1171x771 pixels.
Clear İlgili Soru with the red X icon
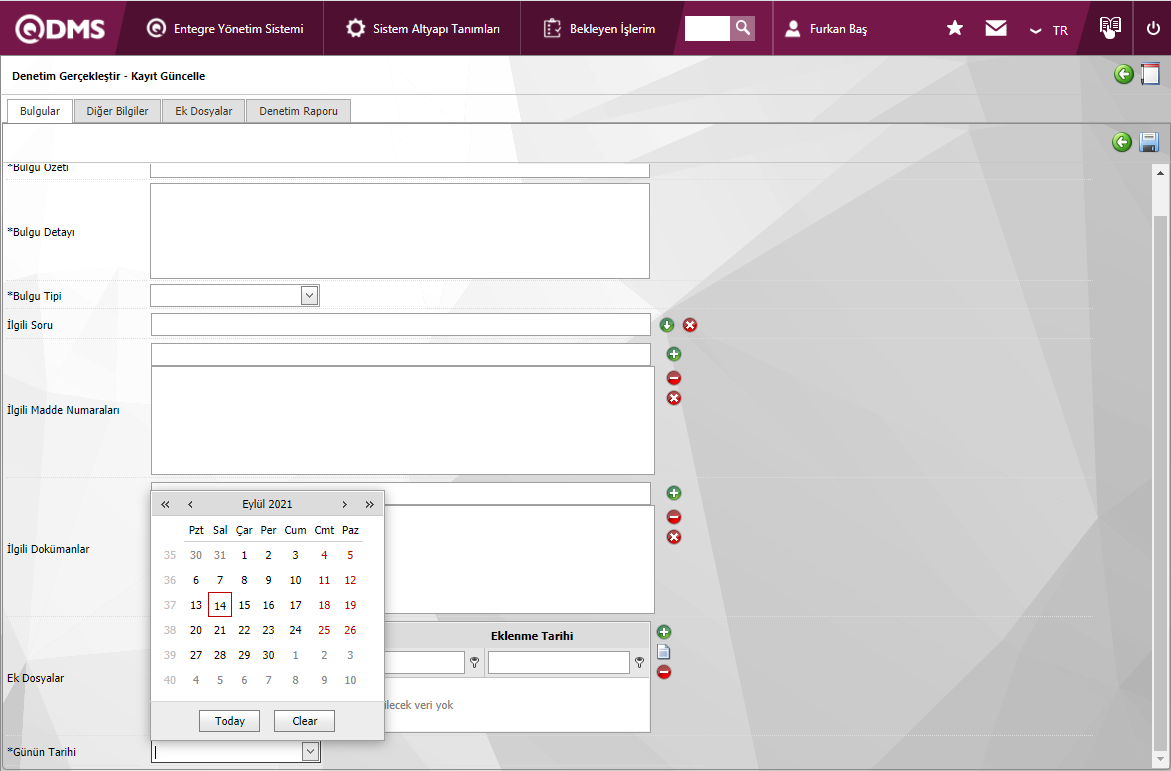tap(690, 325)
